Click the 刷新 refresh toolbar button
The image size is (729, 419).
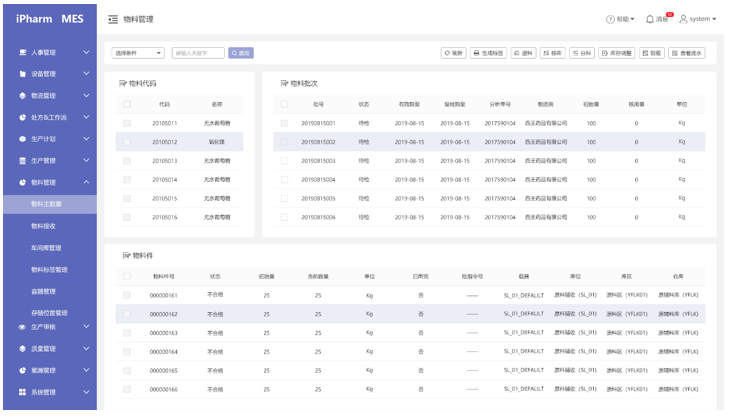[x=453, y=53]
